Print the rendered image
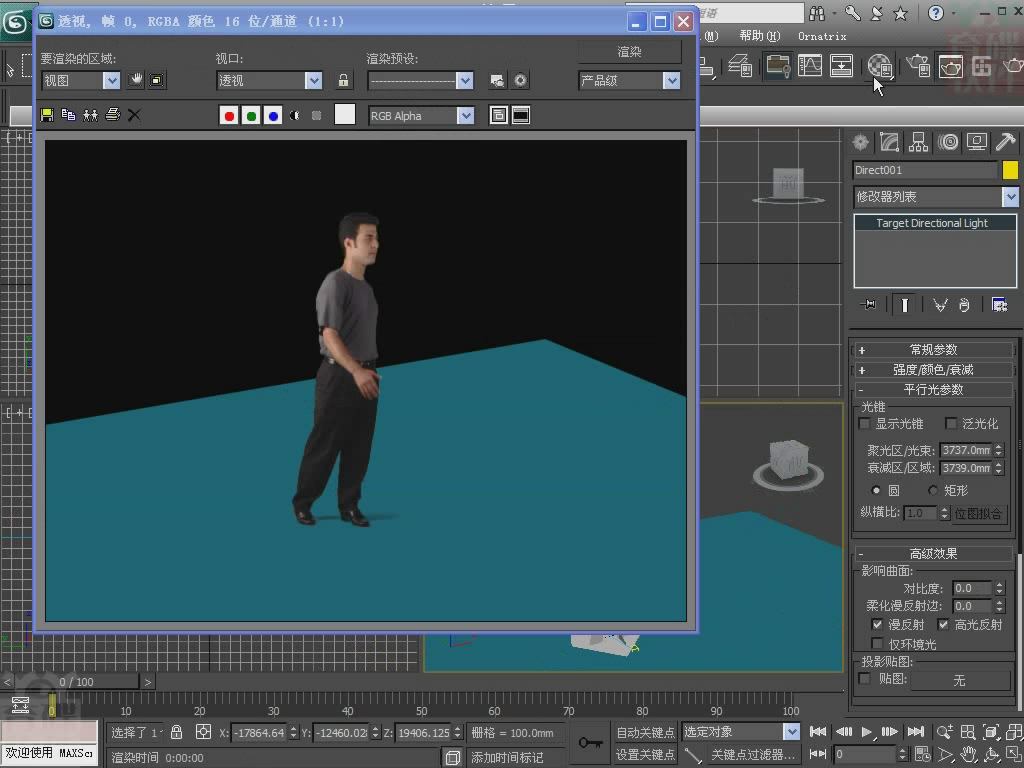This screenshot has height=768, width=1024. [112, 115]
